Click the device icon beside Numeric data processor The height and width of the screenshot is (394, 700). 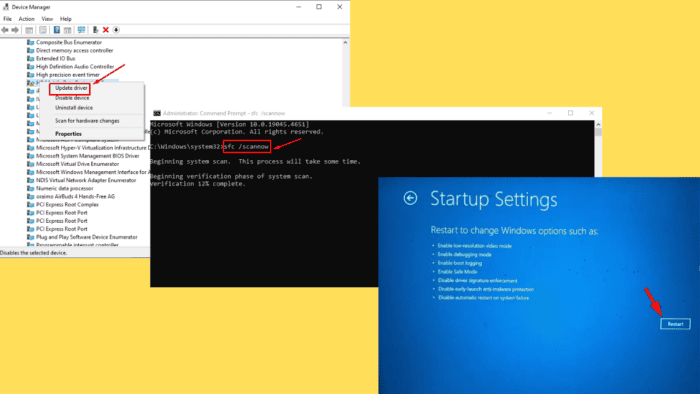30,188
